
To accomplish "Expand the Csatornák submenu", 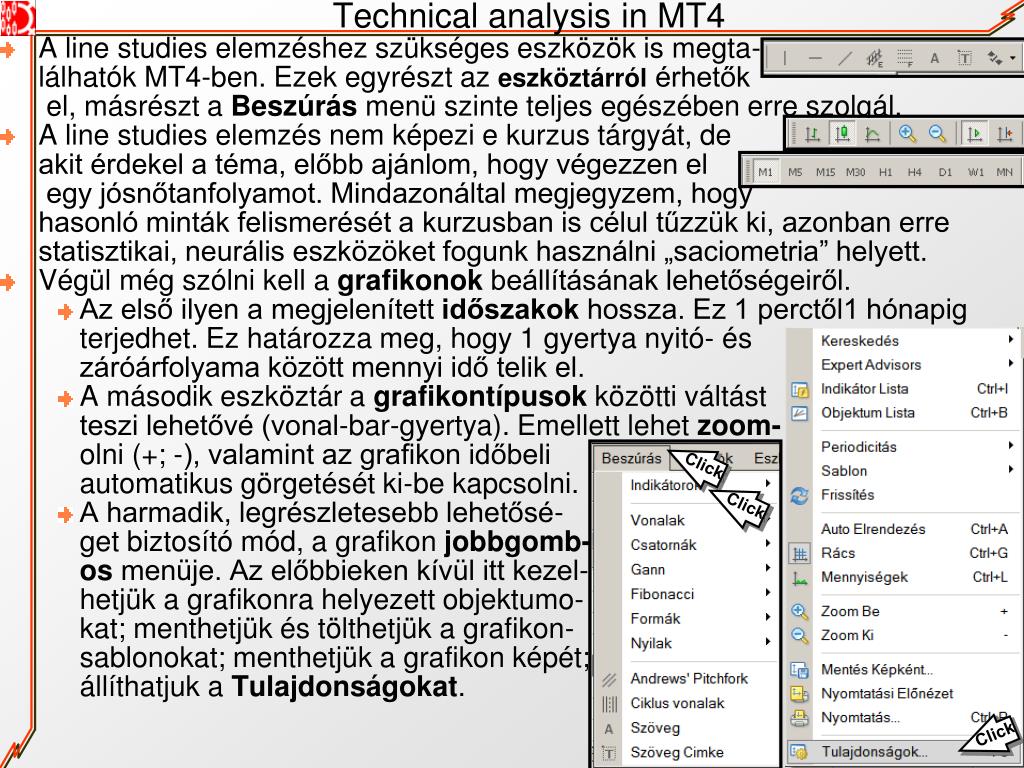I will click(x=768, y=543).
